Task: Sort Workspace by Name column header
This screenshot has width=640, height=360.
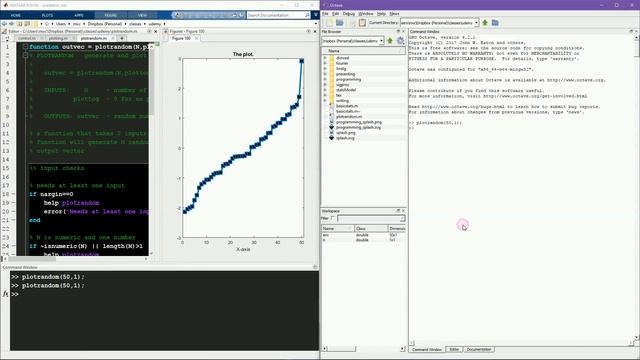Action: click(338, 229)
